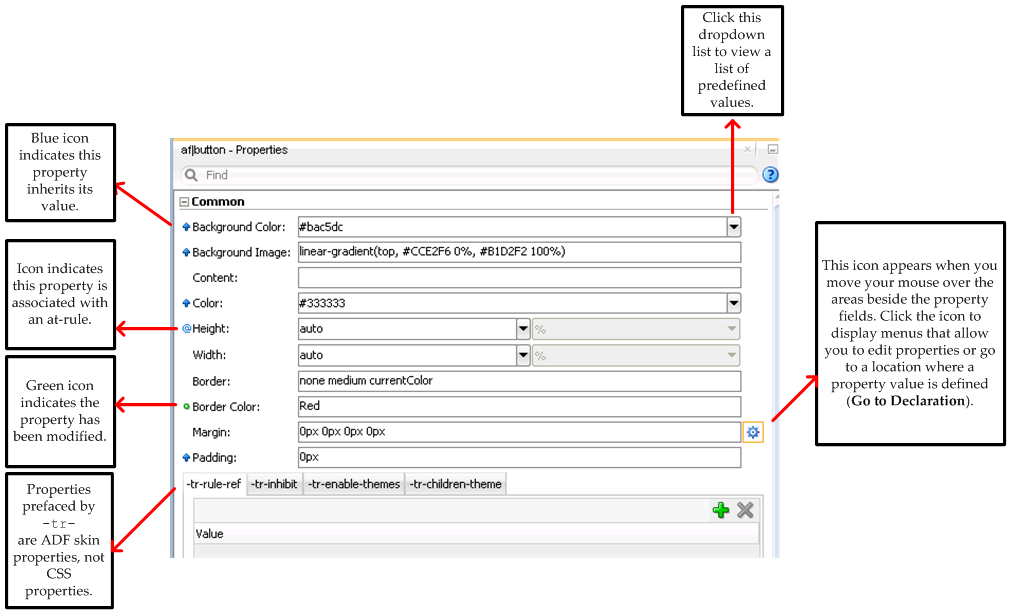Screen dimensions: 1013x615
Task: Click blue inherit icon next to Background Color
Action: 186,227
